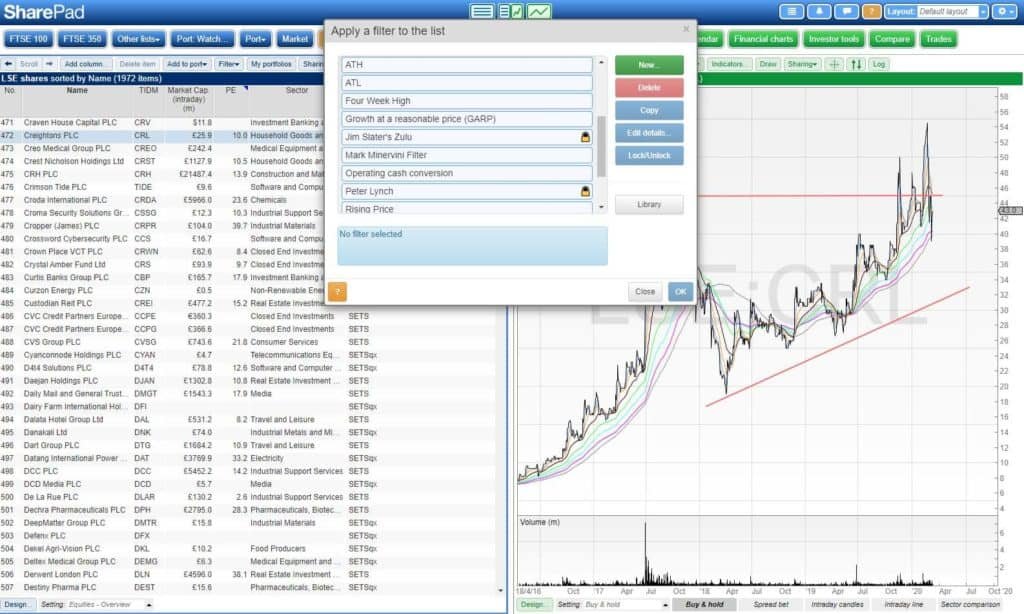Open the list Setting dropdown arrow

point(149,605)
